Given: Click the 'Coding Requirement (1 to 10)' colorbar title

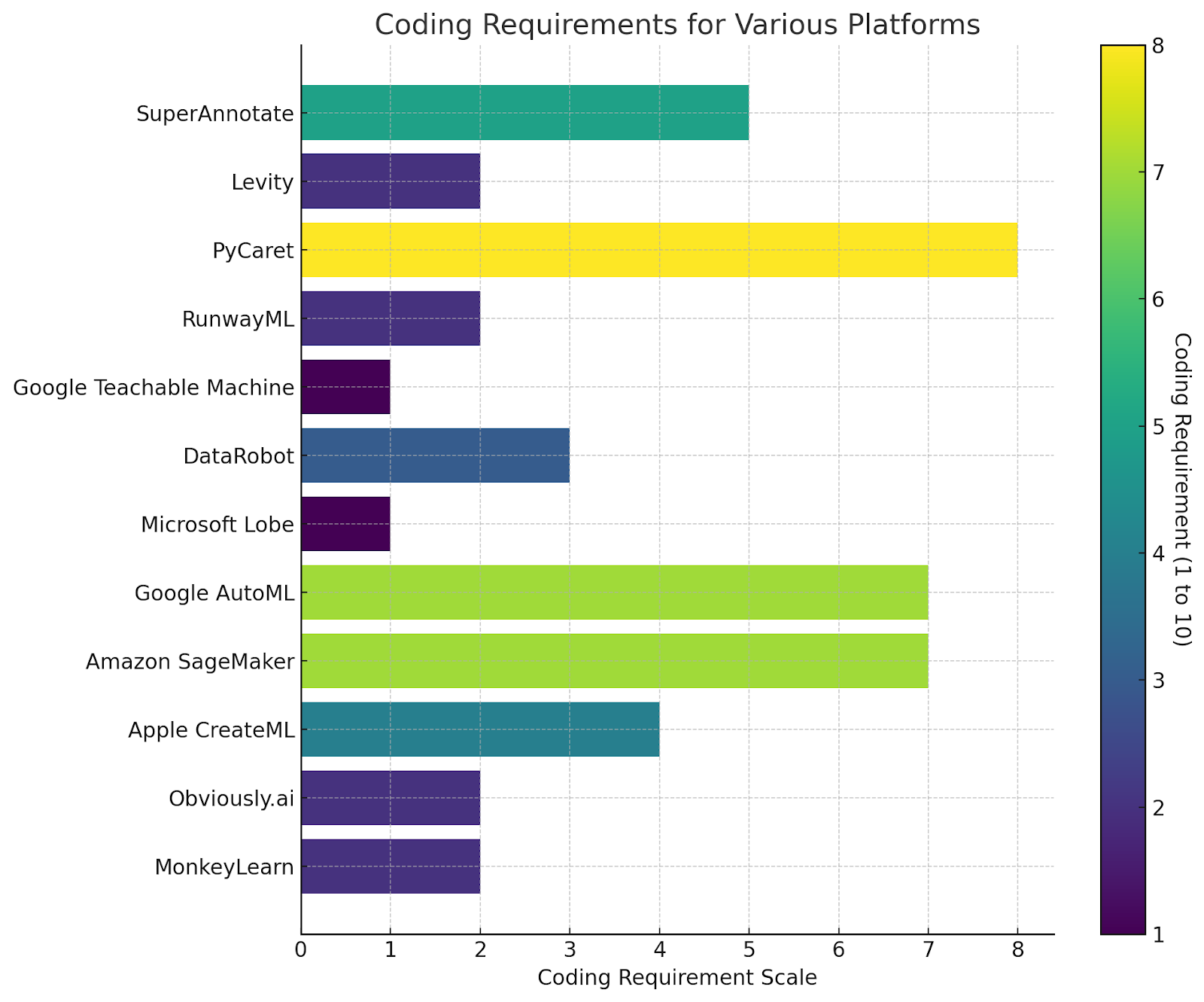Looking at the screenshot, I should (1182, 489).
